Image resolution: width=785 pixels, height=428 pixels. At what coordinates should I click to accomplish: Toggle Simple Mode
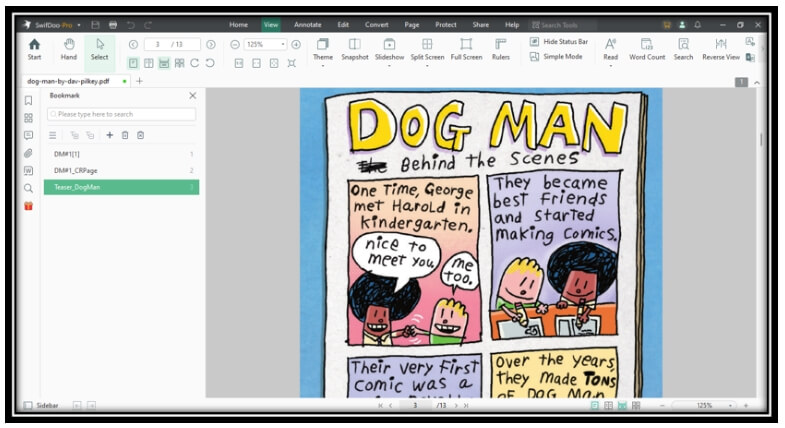pos(556,57)
